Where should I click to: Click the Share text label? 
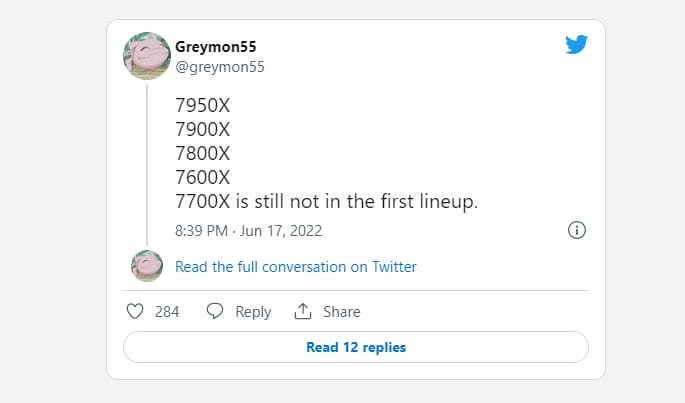click(x=341, y=312)
